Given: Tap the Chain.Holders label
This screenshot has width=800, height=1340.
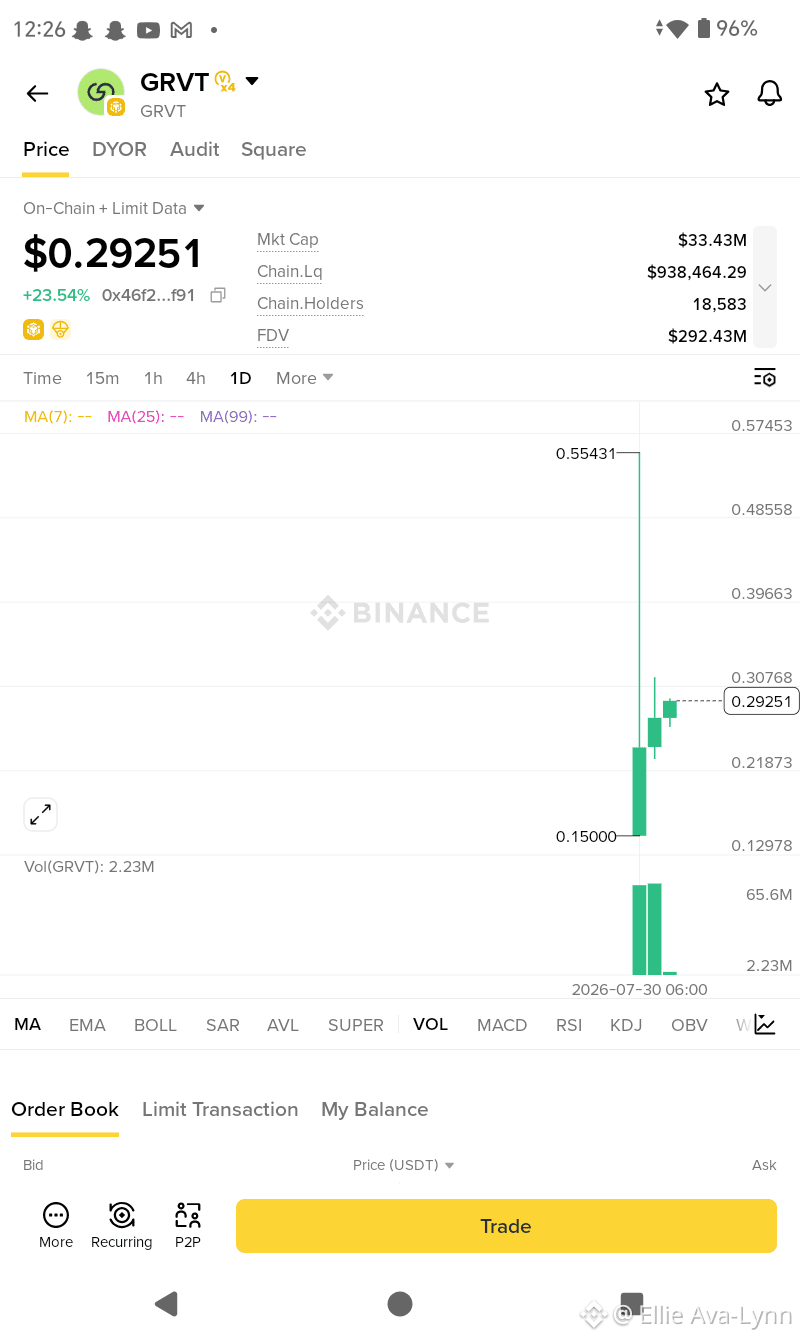Looking at the screenshot, I should tap(310, 304).
